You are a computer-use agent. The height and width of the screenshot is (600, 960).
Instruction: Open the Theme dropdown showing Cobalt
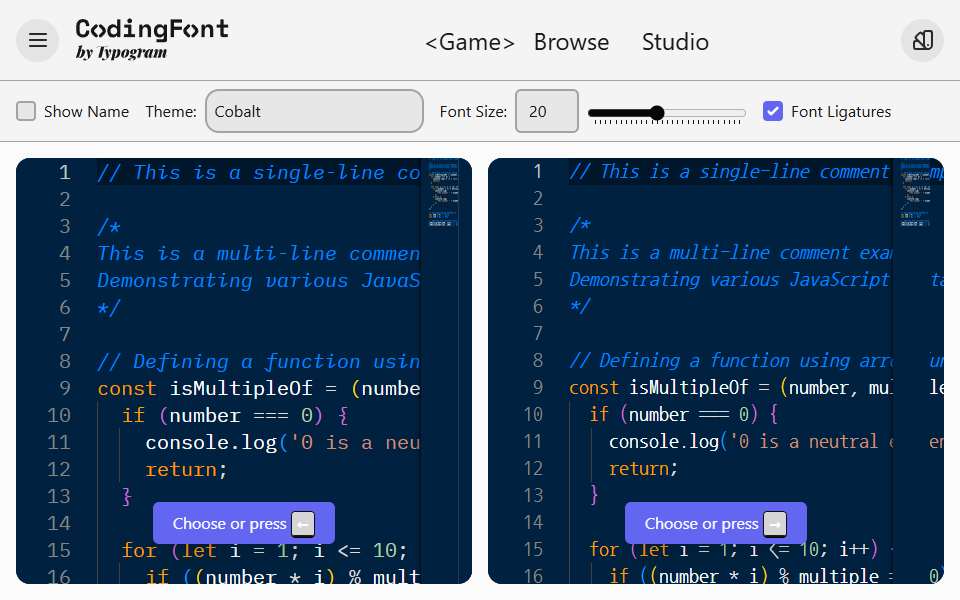click(x=314, y=111)
